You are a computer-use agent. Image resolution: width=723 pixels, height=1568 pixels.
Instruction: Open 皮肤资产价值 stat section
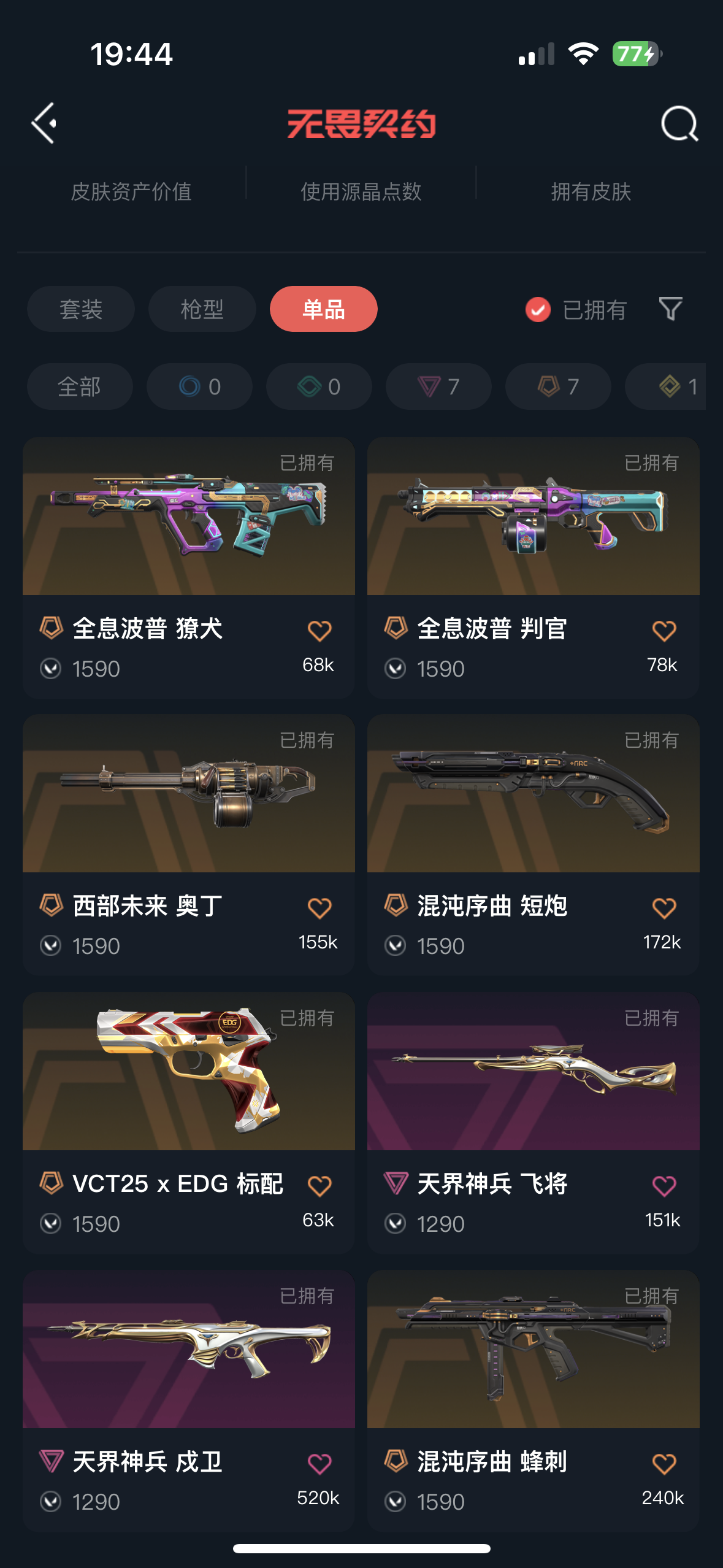click(131, 191)
